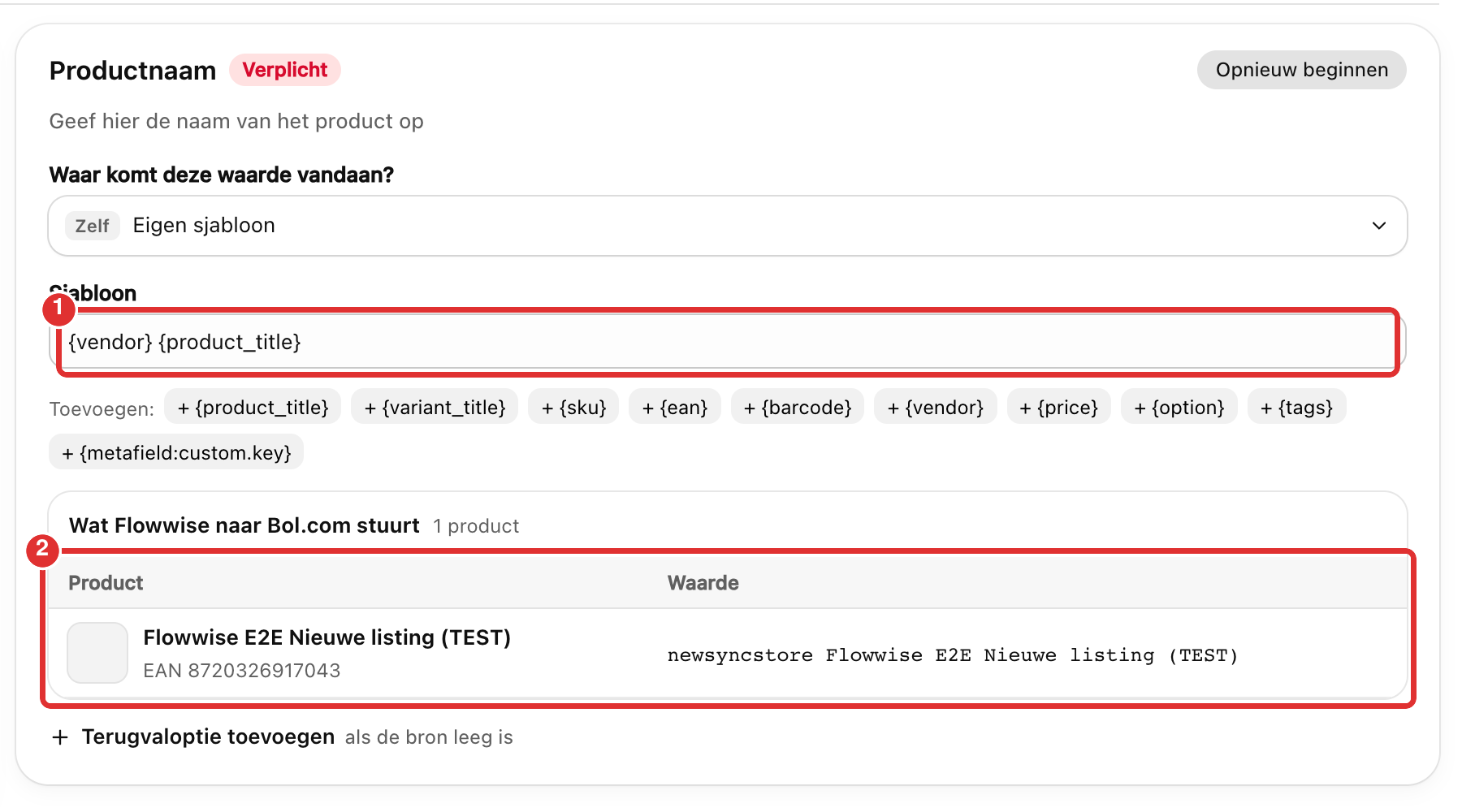Focus the Sjabloon template input field
Image resolution: width=1462 pixels, height=812 pixels.
click(727, 342)
